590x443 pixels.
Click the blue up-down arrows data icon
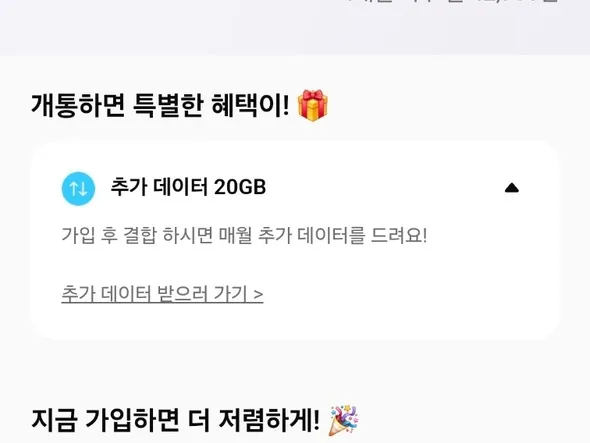tap(78, 189)
